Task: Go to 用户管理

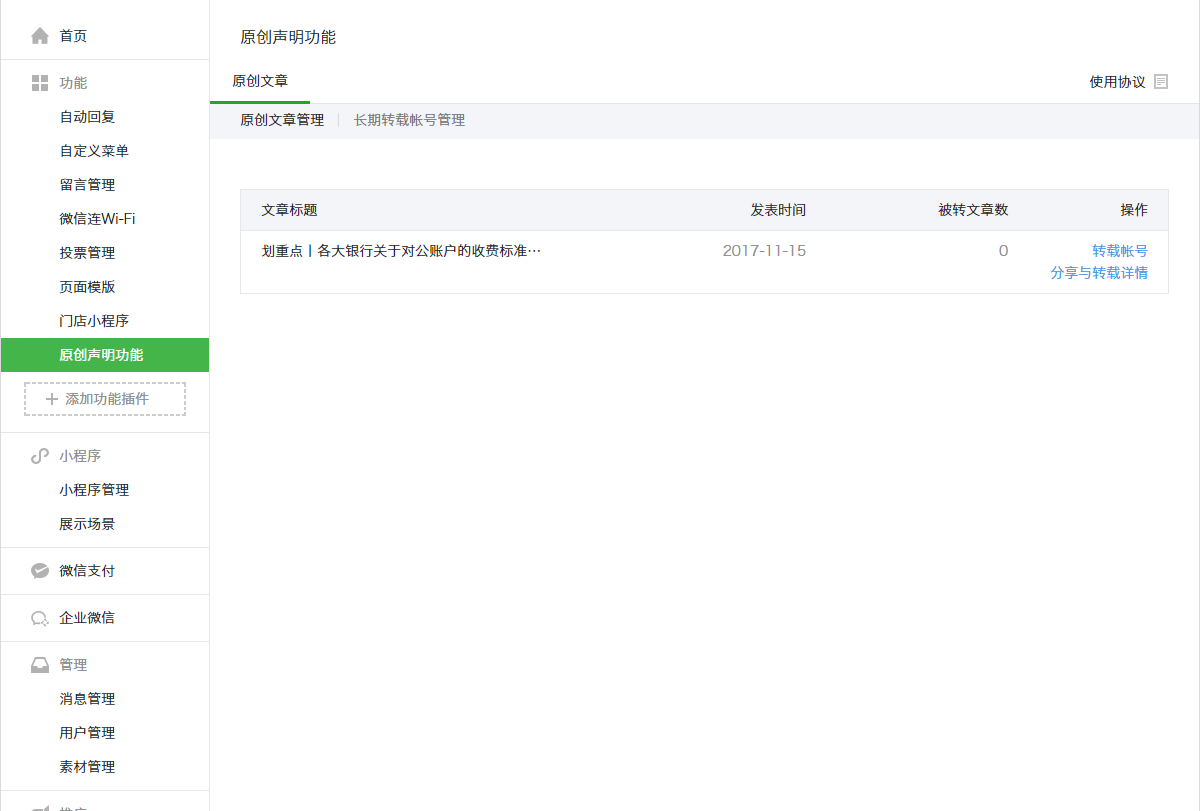Action: 87,733
